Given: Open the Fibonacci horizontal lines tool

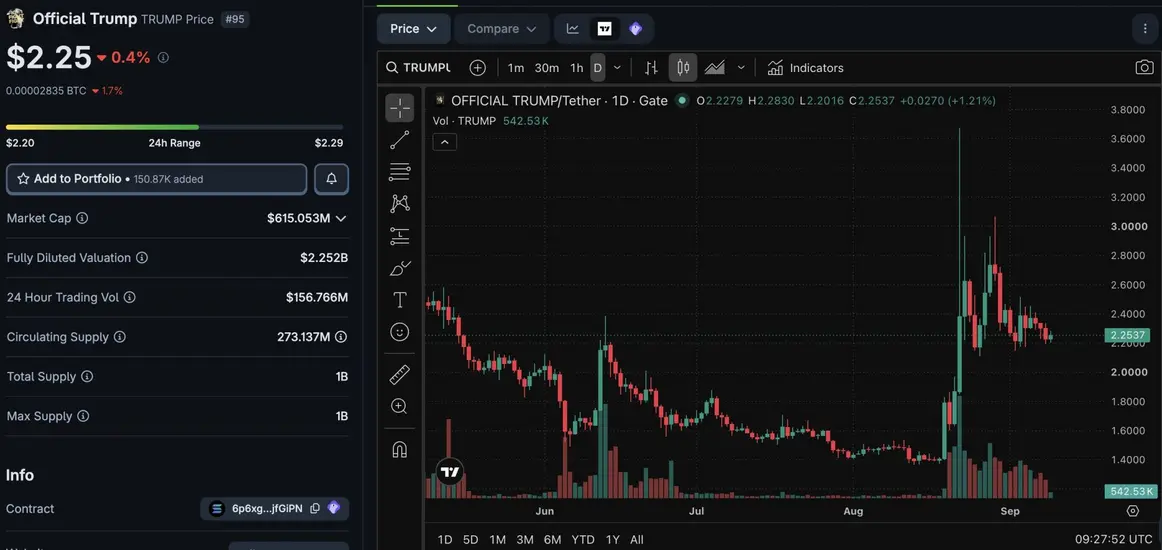Looking at the screenshot, I should pos(399,172).
